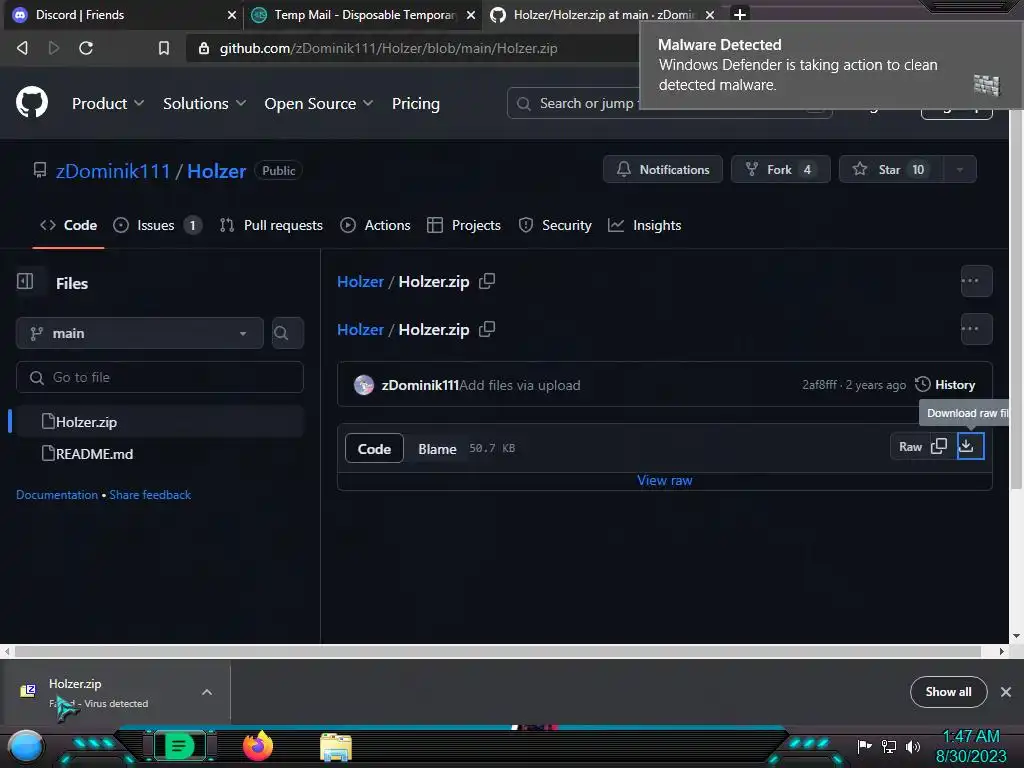Collapse the file tree side panel

point(25,281)
